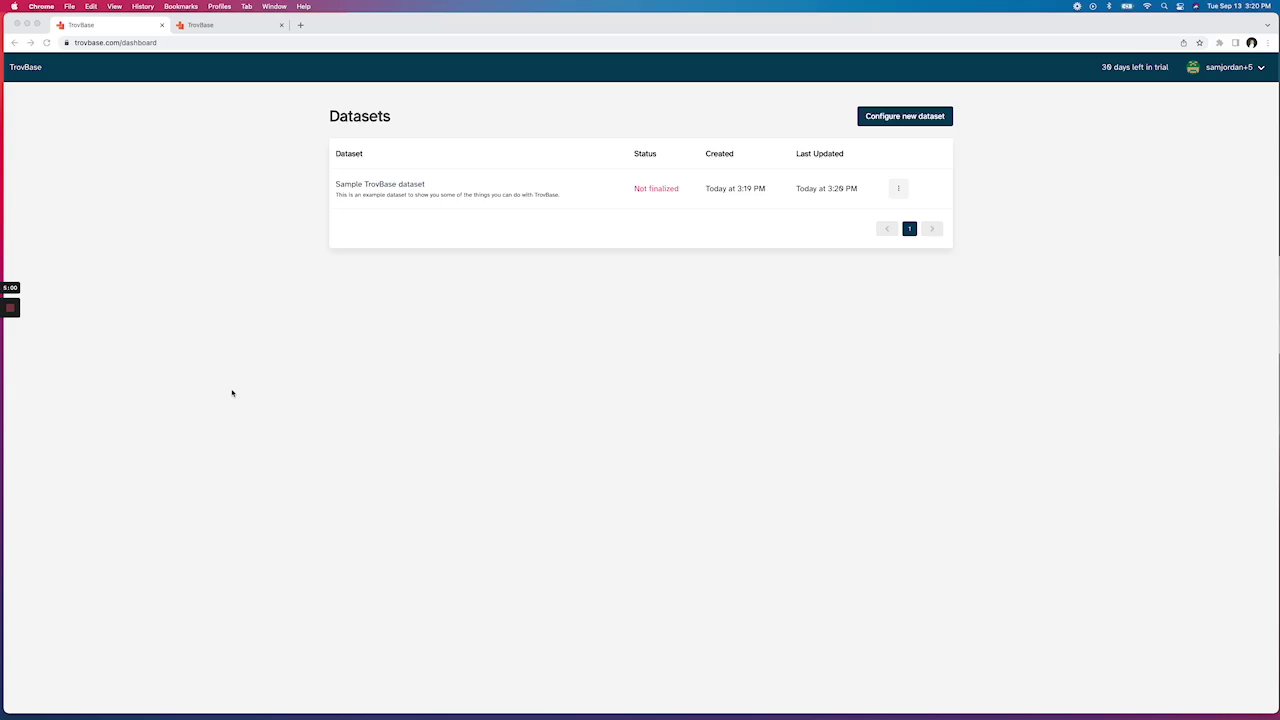Click the TrovBase logo in the header

pos(25,67)
